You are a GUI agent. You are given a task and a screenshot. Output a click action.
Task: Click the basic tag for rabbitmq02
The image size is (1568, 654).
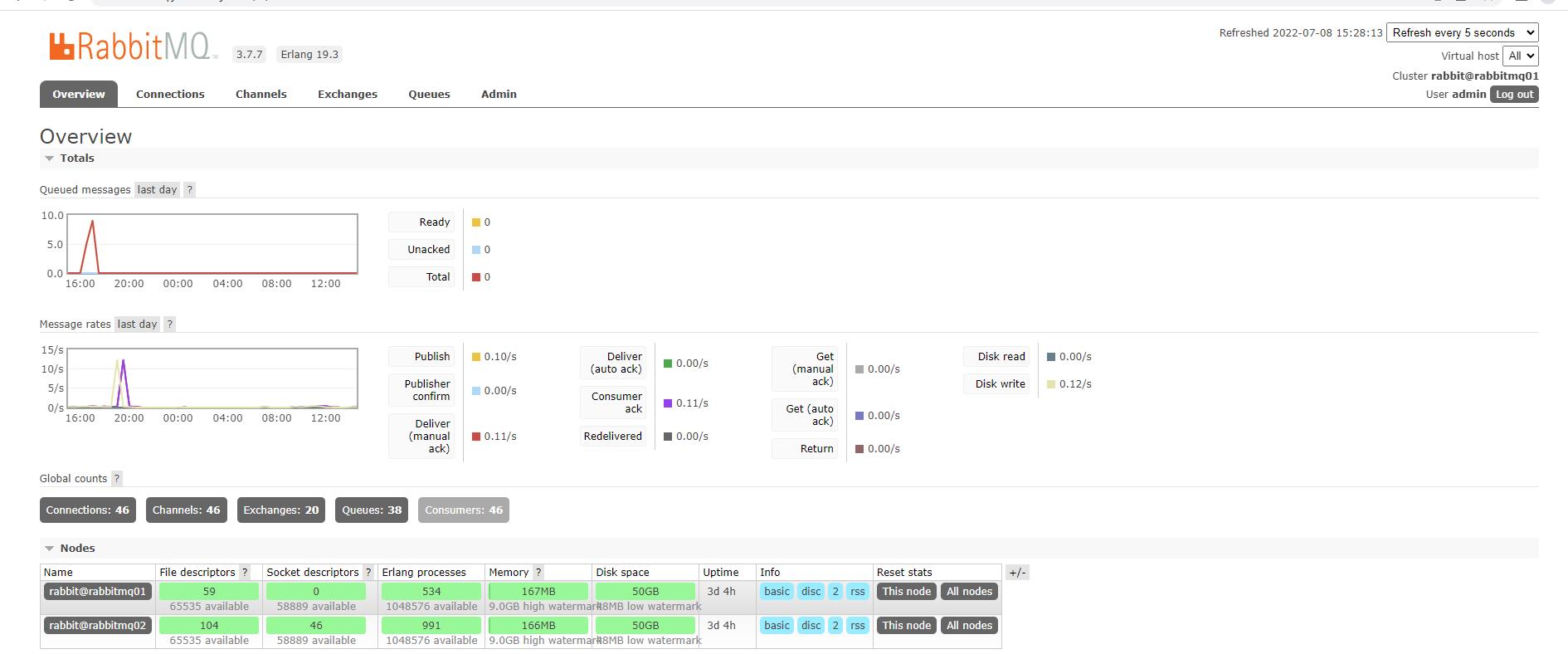pos(777,625)
